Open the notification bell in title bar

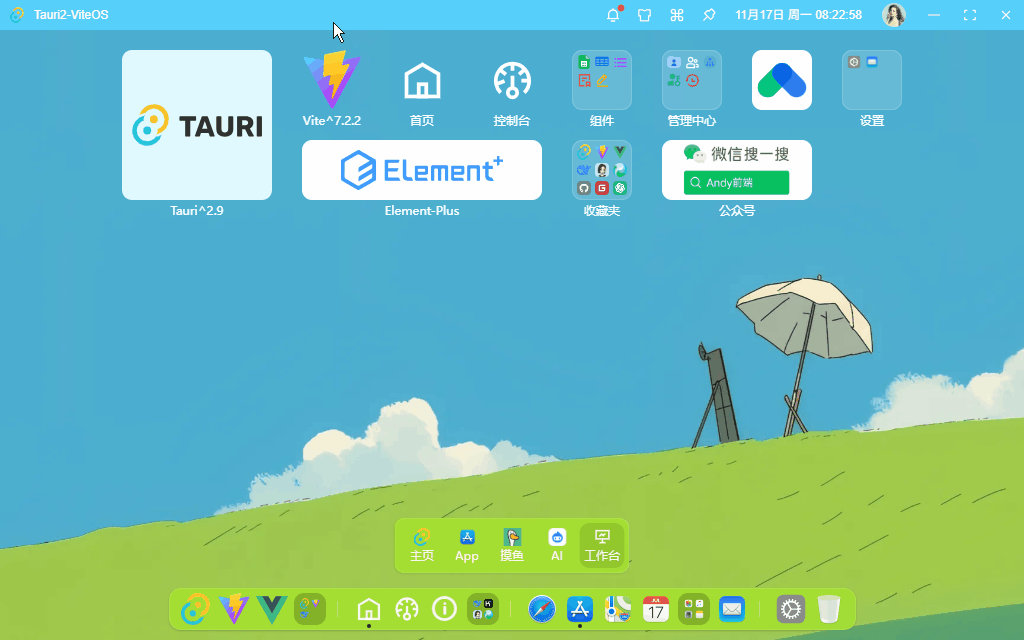[613, 14]
